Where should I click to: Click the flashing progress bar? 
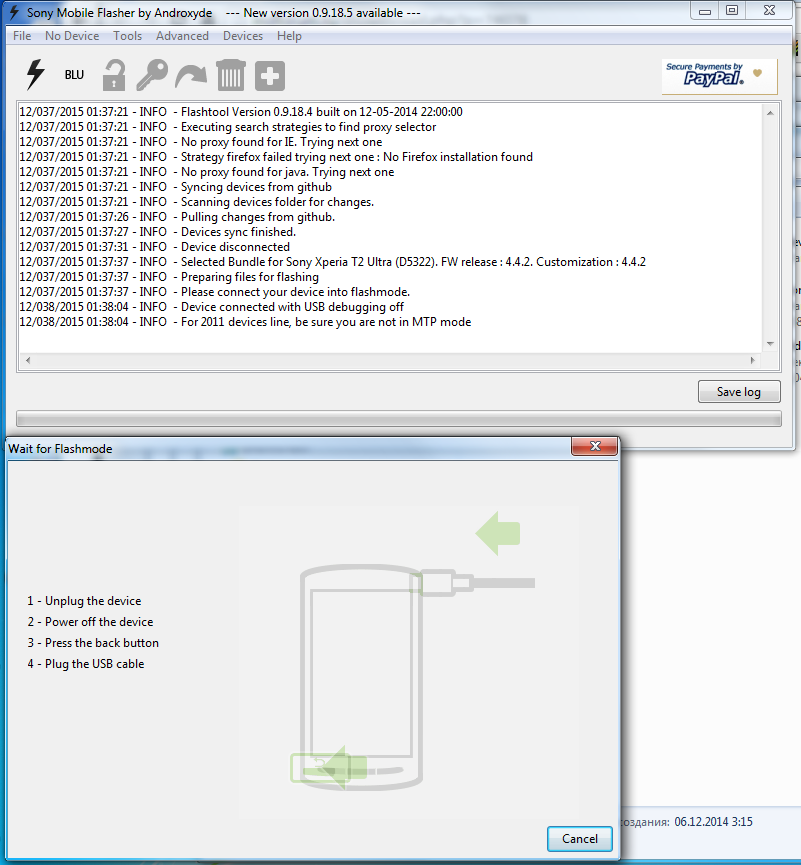point(399,419)
